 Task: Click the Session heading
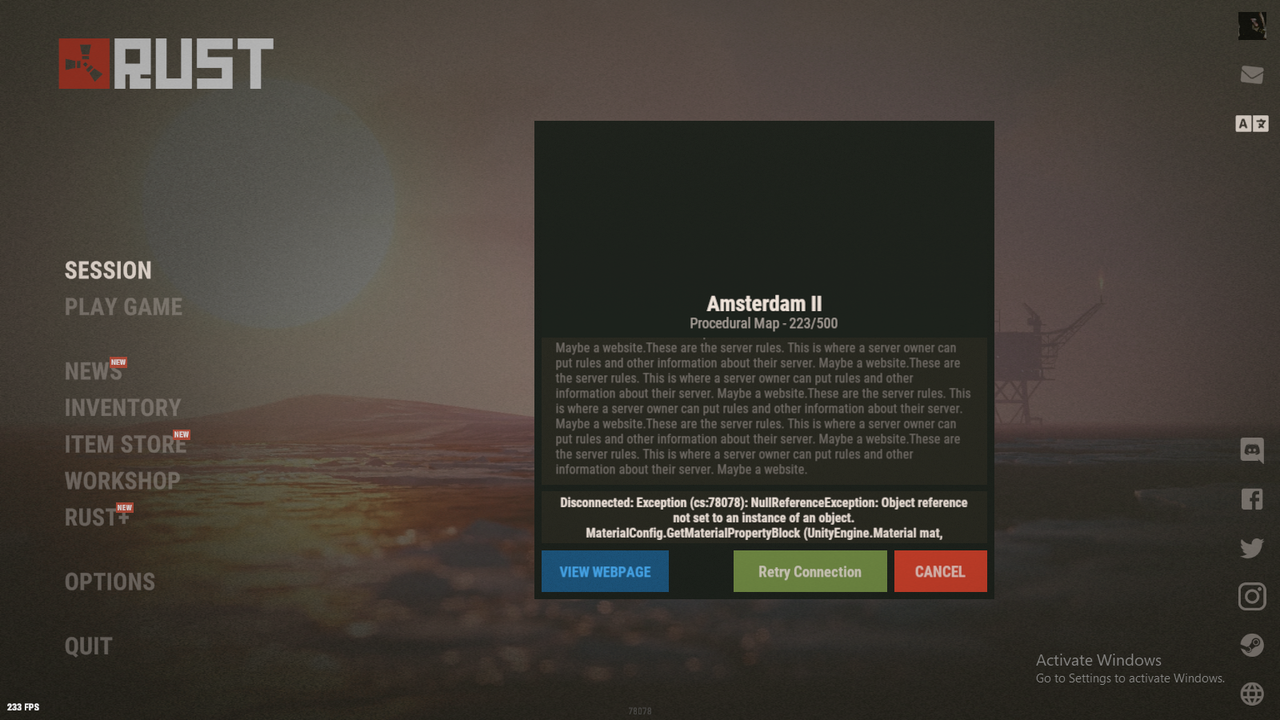pyautogui.click(x=108, y=270)
